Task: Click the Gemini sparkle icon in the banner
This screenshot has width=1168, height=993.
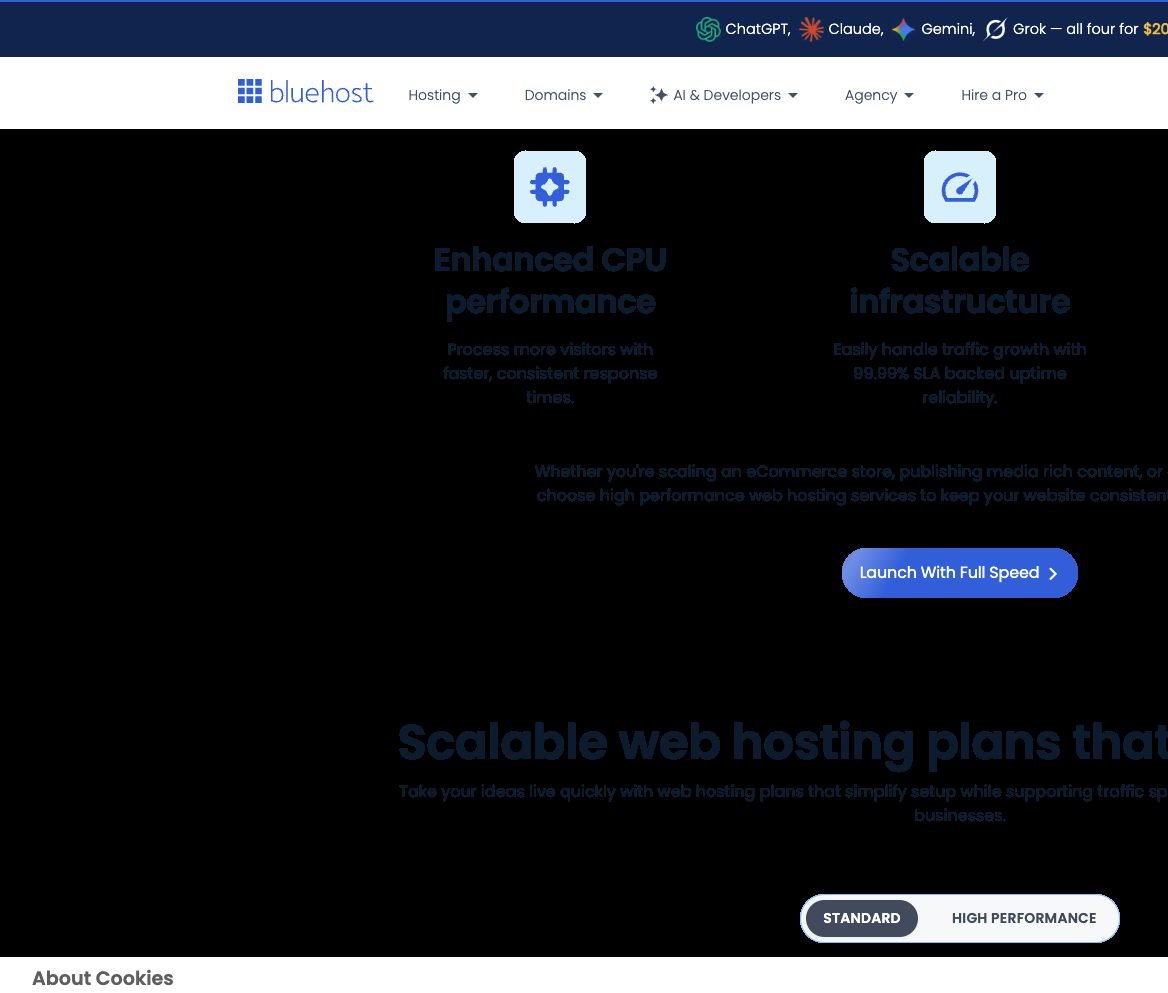Action: tap(903, 29)
